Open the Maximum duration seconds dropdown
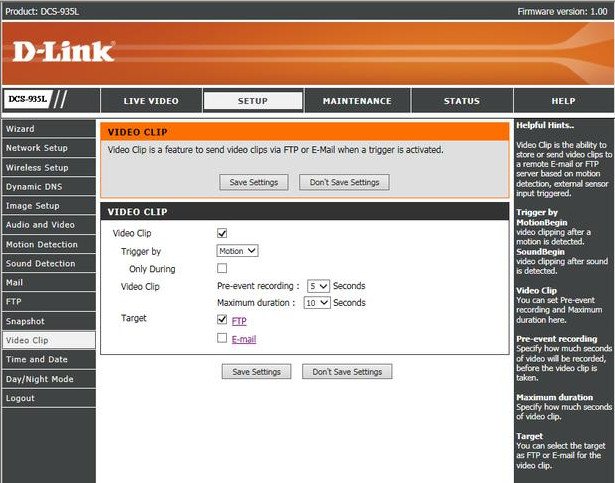The image size is (615, 483). coord(317,303)
